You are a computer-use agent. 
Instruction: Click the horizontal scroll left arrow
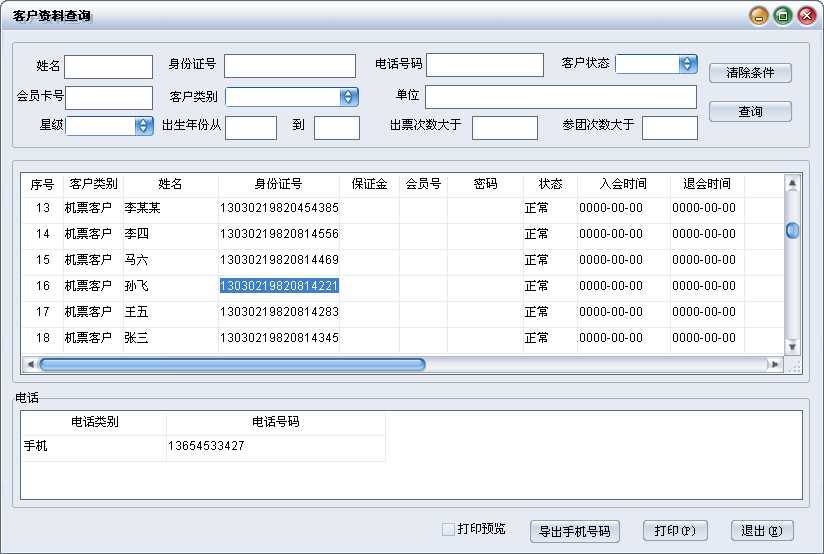pyautogui.click(x=30, y=364)
